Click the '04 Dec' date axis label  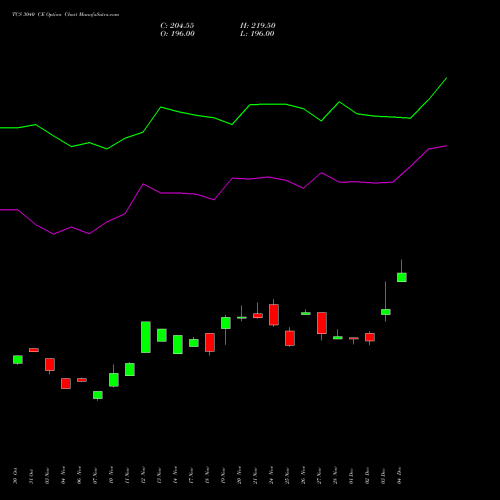point(399,475)
